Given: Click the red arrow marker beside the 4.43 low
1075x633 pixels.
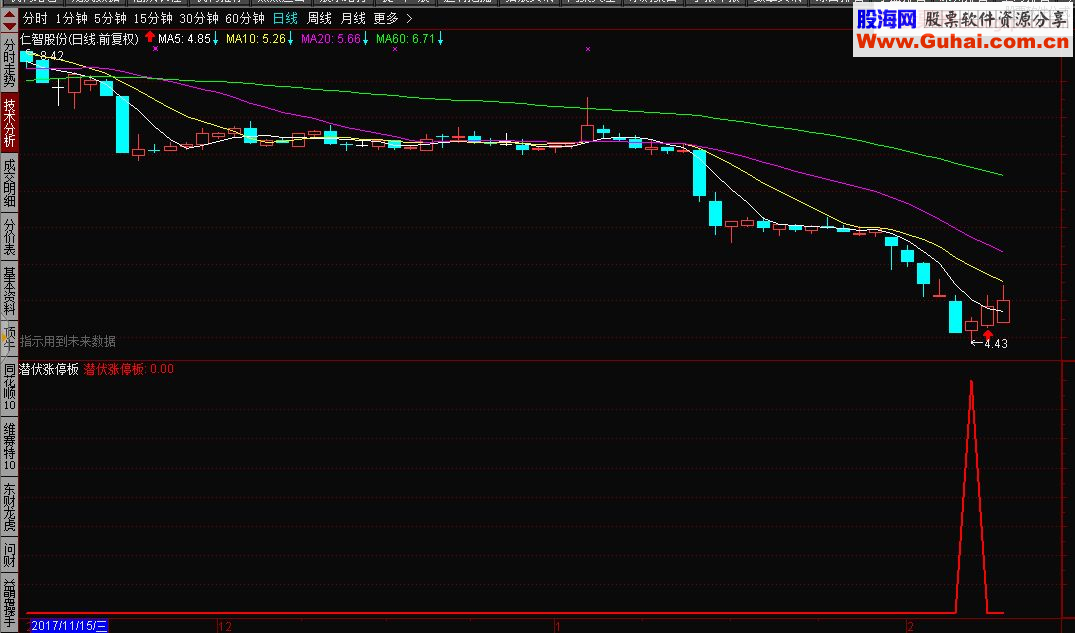Looking at the screenshot, I should click(987, 334).
